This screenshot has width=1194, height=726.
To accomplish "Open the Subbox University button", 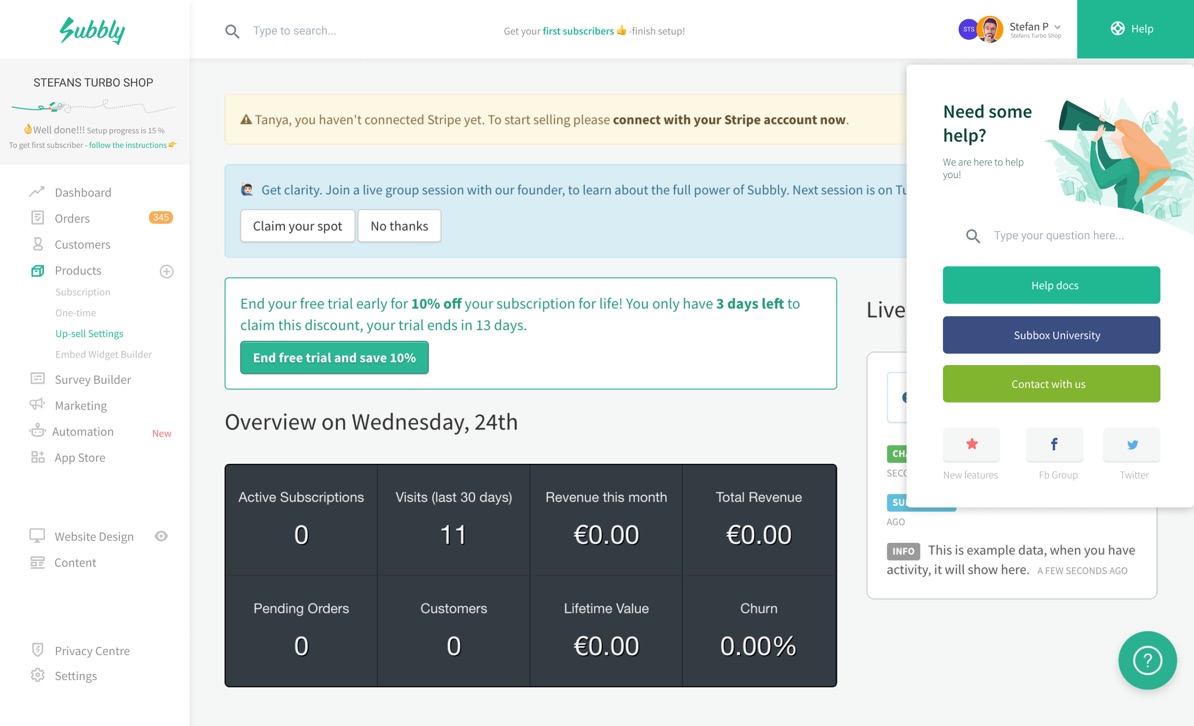I will pyautogui.click(x=1051, y=335).
